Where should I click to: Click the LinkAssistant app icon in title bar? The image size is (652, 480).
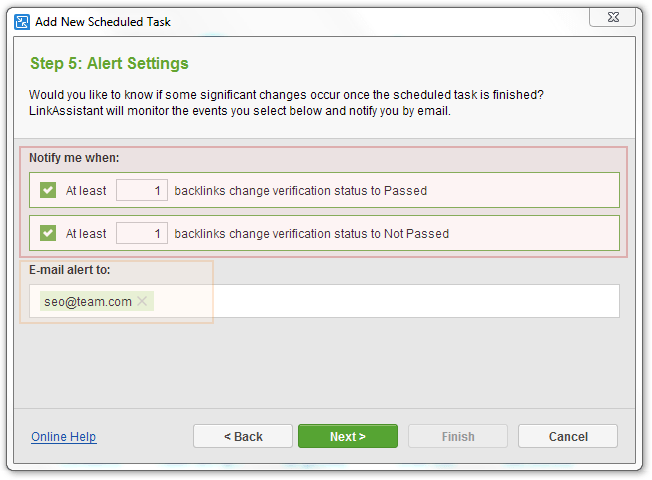(22, 22)
